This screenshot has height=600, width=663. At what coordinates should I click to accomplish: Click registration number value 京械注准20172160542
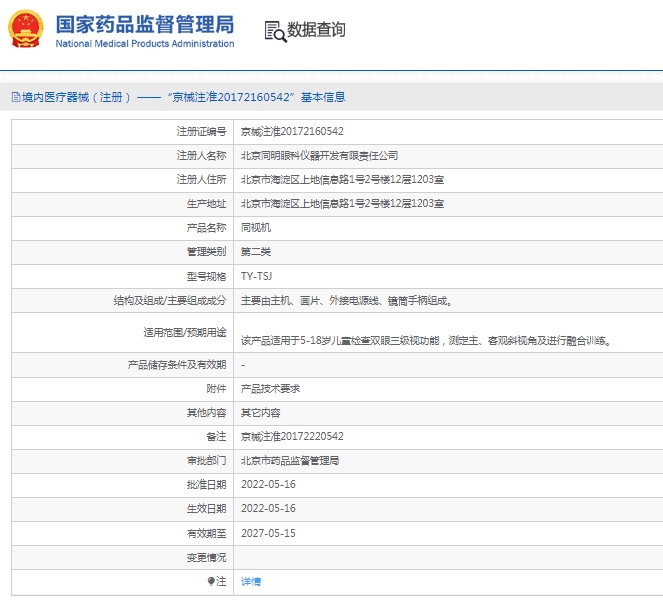(x=292, y=131)
